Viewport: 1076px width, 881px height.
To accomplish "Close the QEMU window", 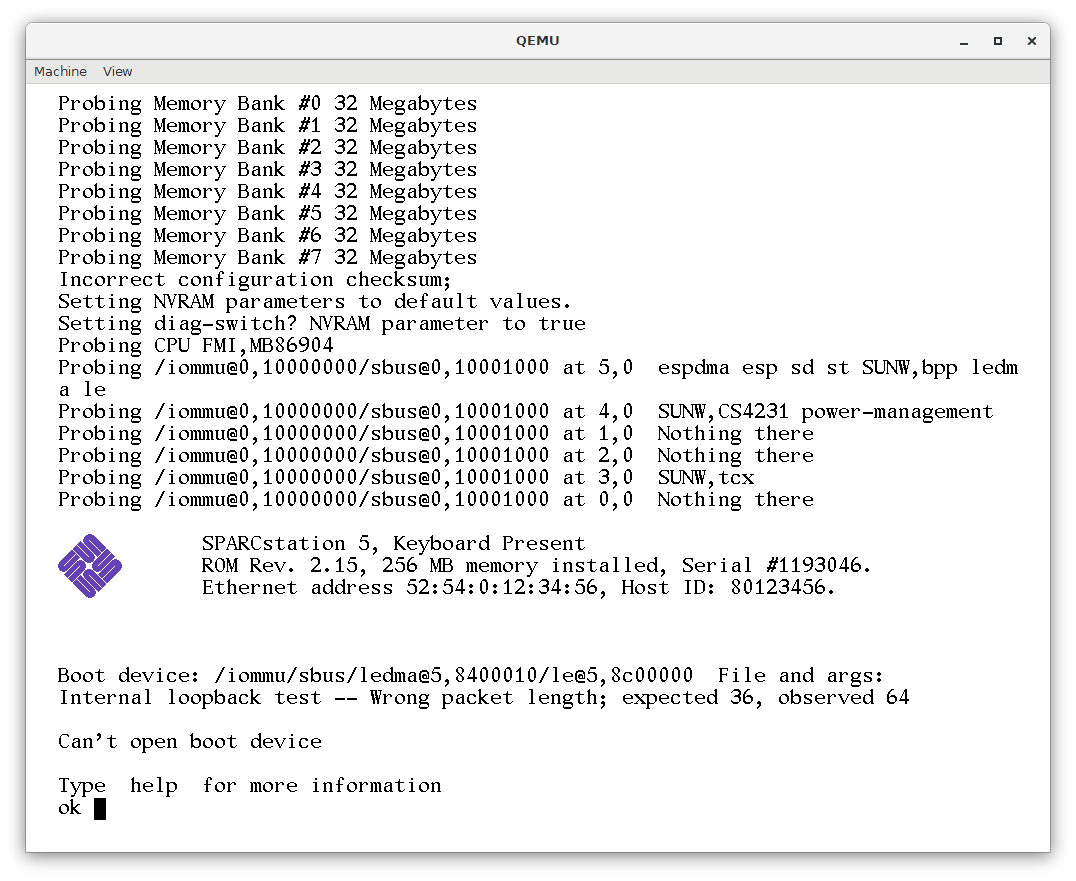I will tap(1028, 41).
